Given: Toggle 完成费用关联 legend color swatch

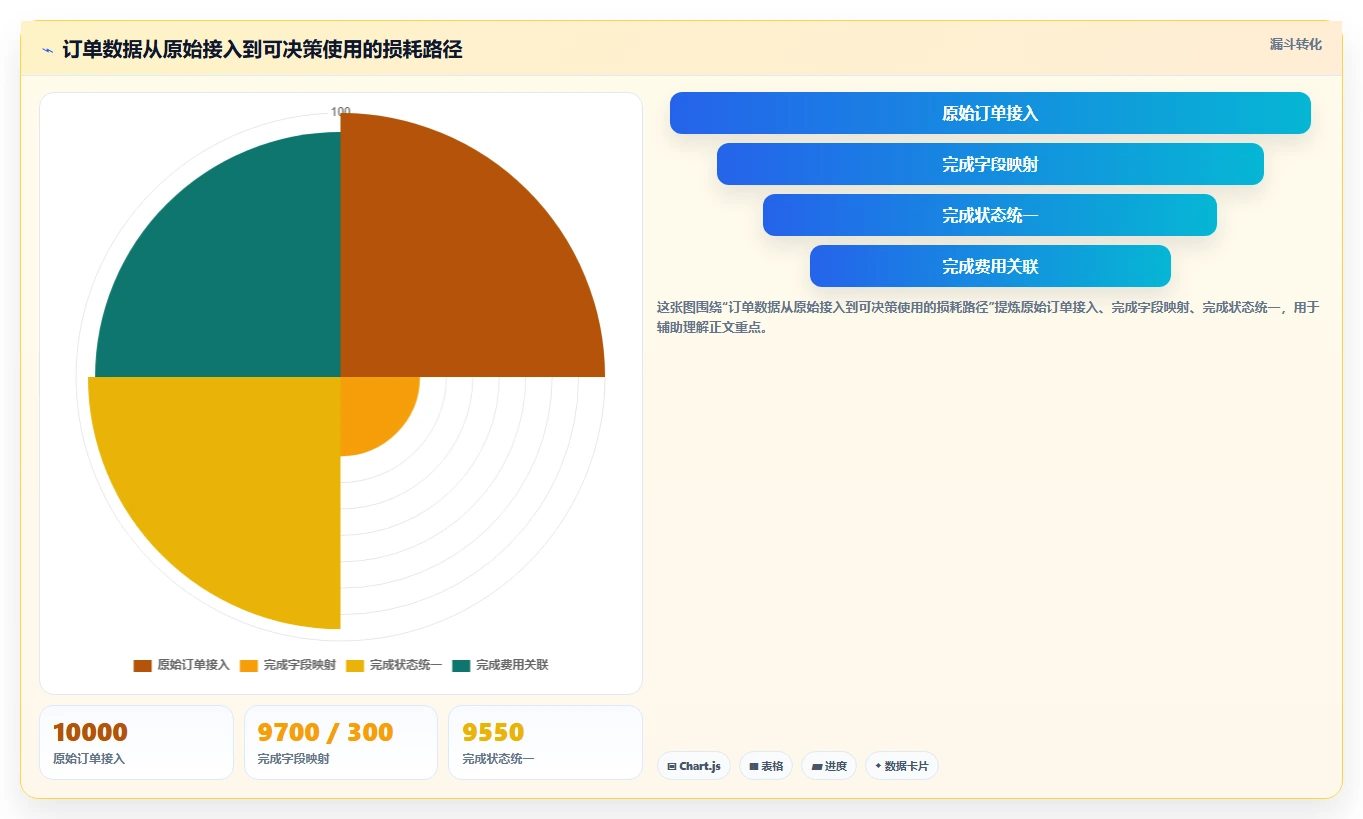Looking at the screenshot, I should (x=461, y=665).
